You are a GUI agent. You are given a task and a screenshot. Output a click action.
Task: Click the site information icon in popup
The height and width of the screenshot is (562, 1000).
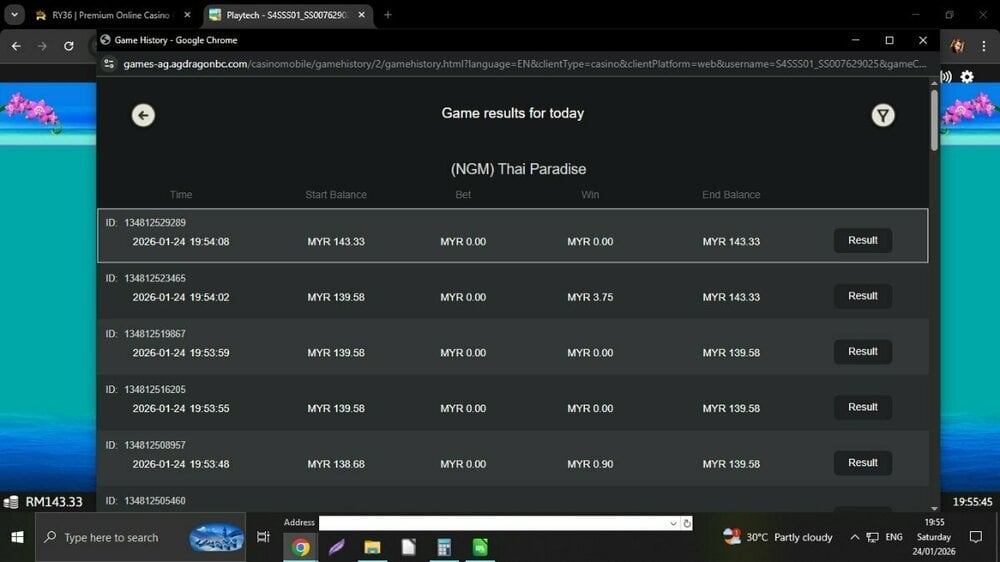110,64
